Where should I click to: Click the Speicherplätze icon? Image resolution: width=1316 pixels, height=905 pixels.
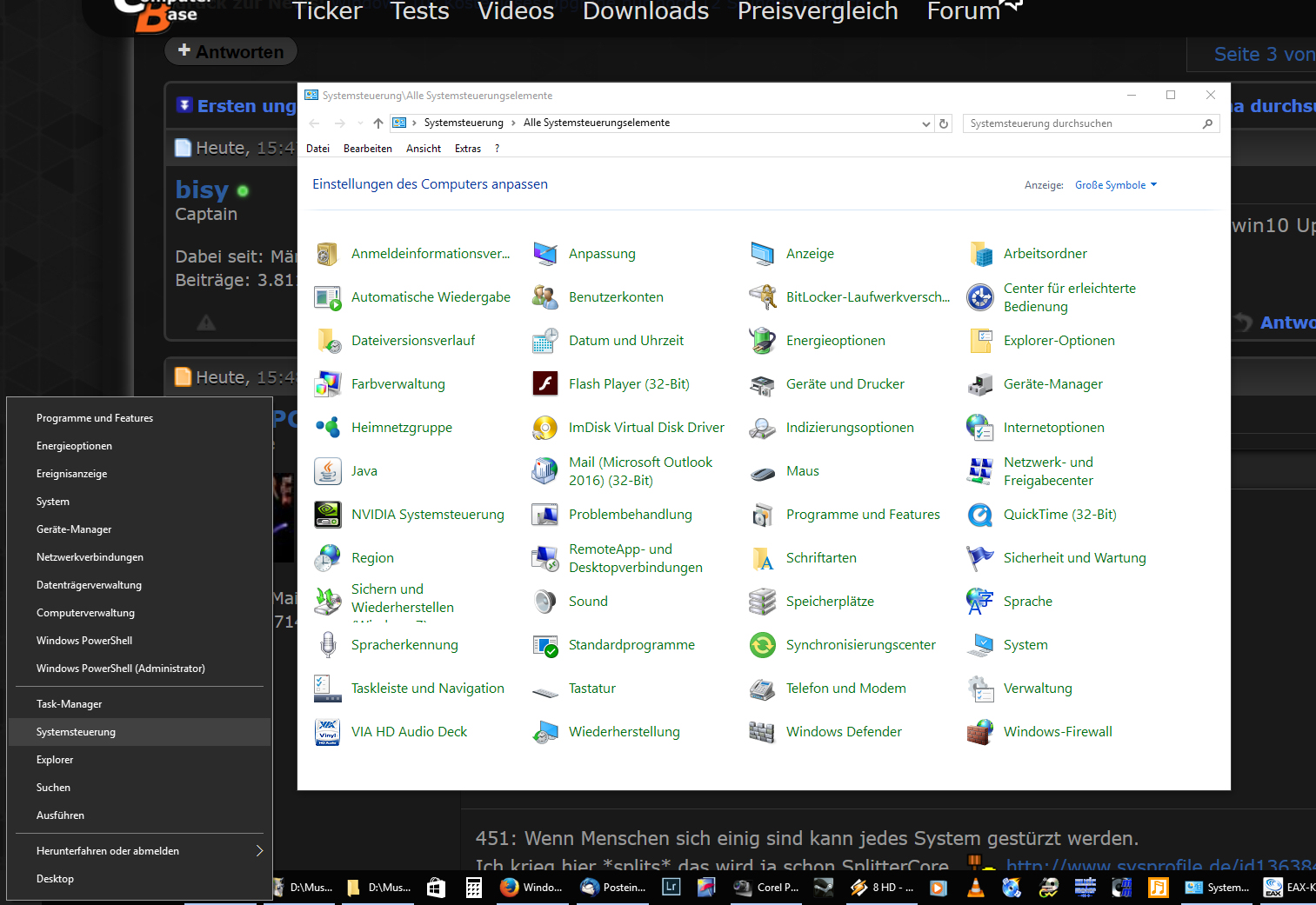tap(763, 602)
